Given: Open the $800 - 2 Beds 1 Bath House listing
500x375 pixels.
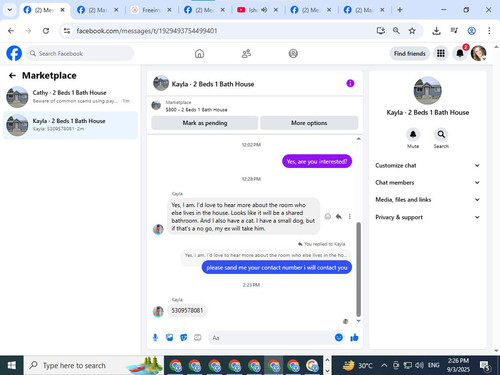Looking at the screenshot, I should click(x=196, y=106).
